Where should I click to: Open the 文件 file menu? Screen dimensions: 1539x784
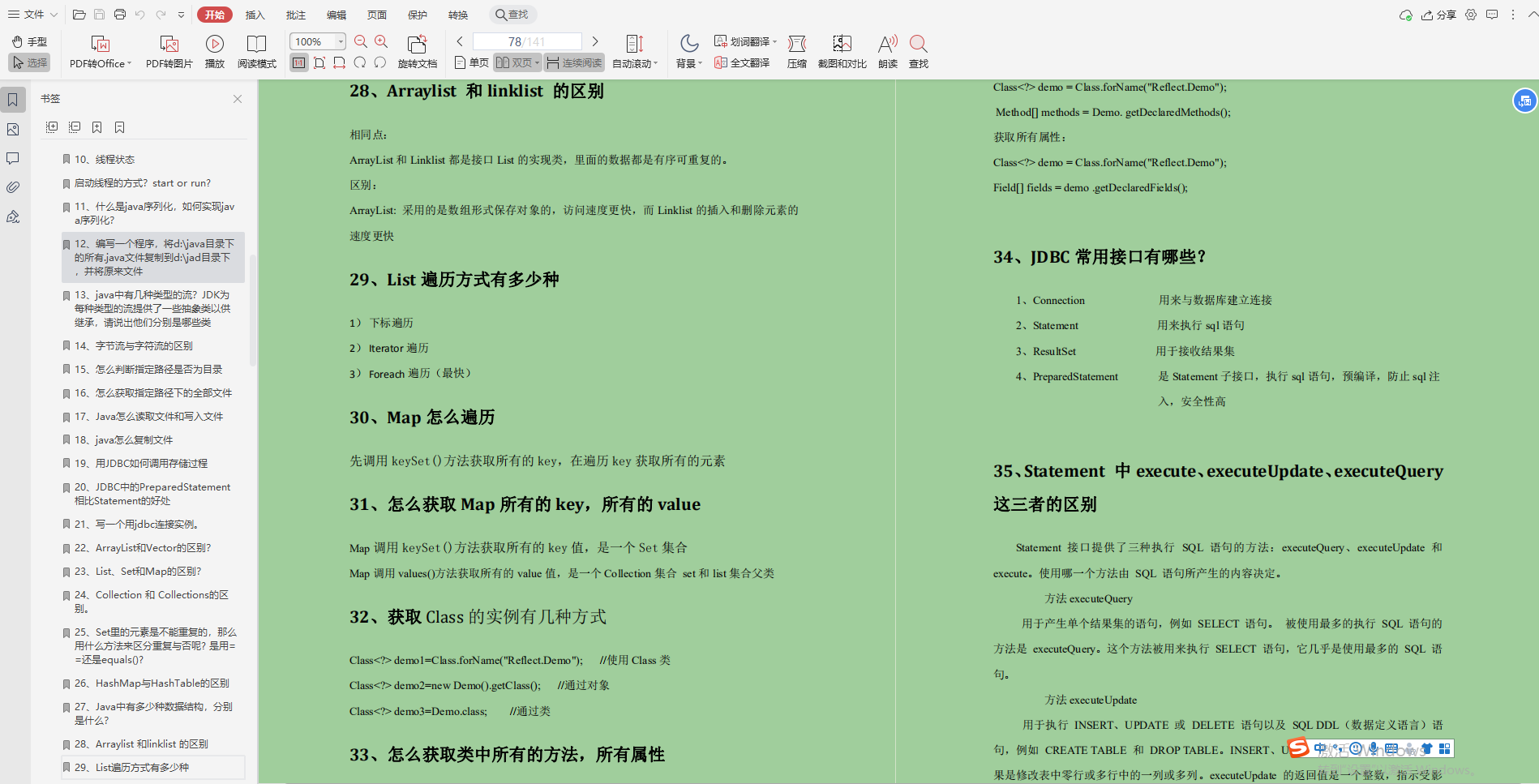[32, 15]
